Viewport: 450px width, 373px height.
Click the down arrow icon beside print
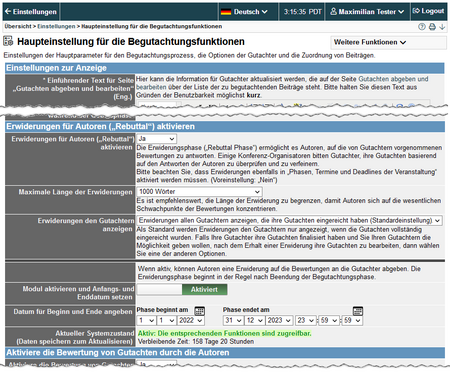pos(442,27)
